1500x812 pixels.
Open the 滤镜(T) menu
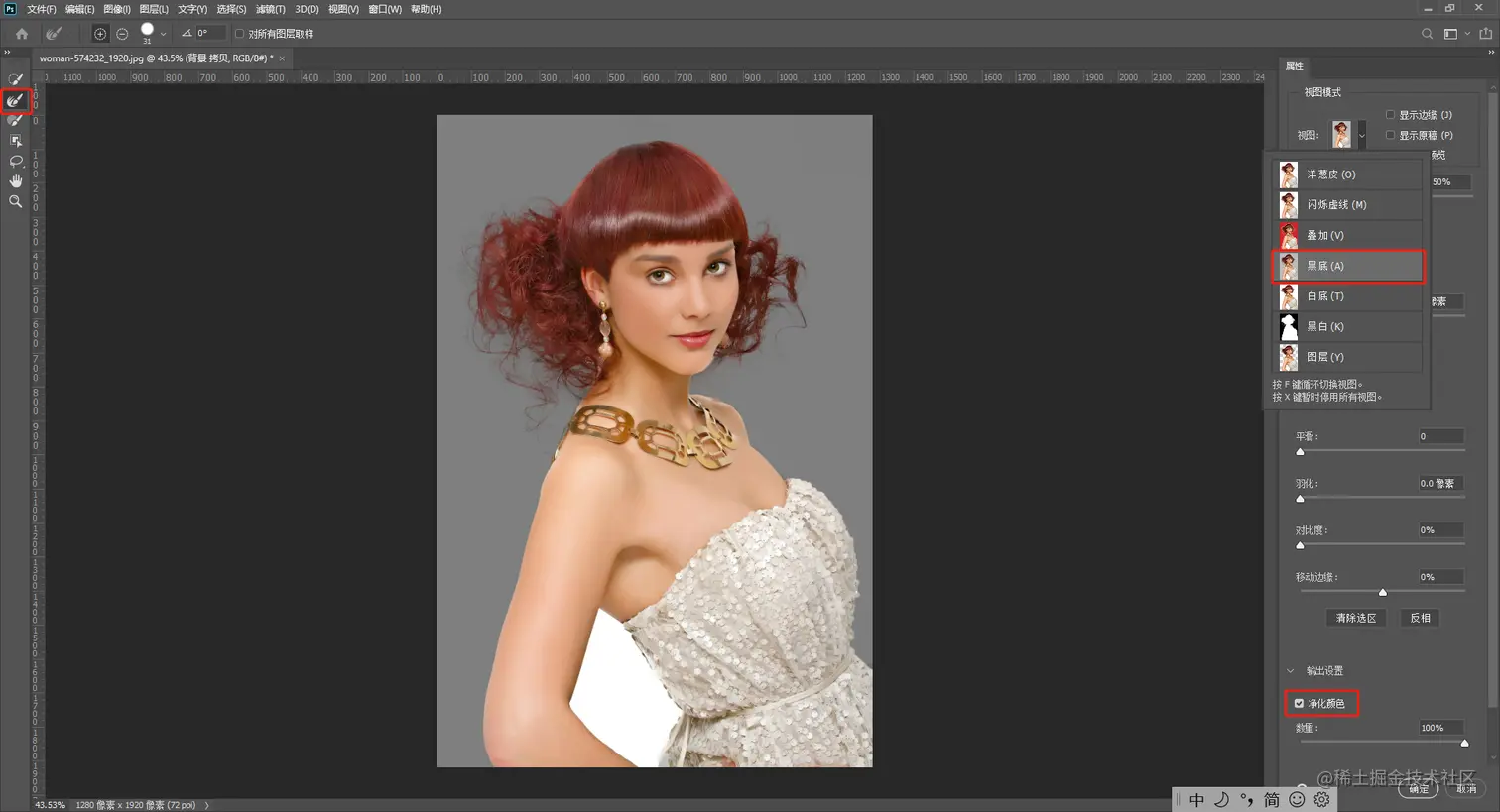point(270,9)
